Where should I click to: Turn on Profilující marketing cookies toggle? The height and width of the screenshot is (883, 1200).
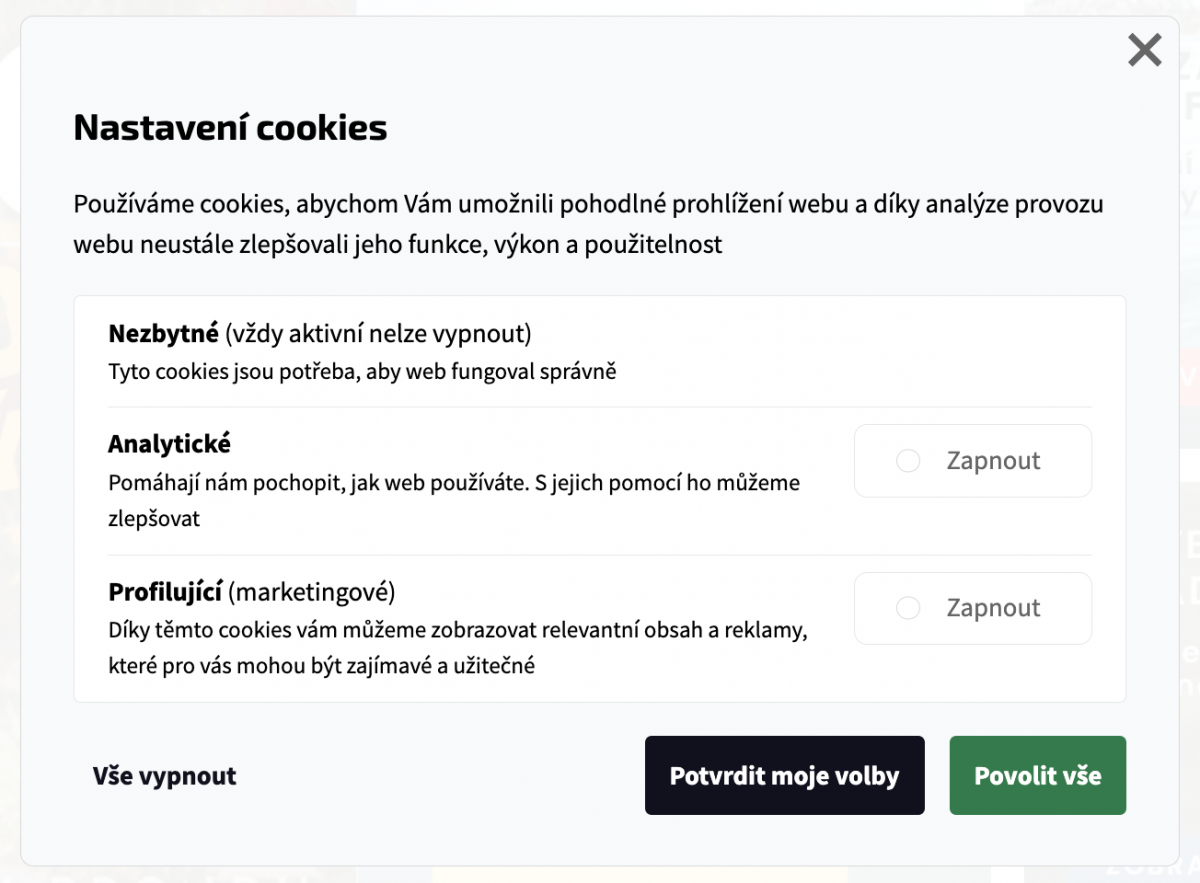click(x=972, y=608)
